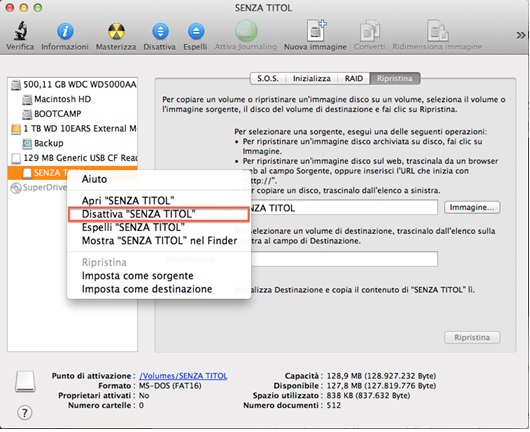This screenshot has height=432, width=530.
Task: Choose Espelli "SENZA TITOL" in context menu
Action: [159, 227]
